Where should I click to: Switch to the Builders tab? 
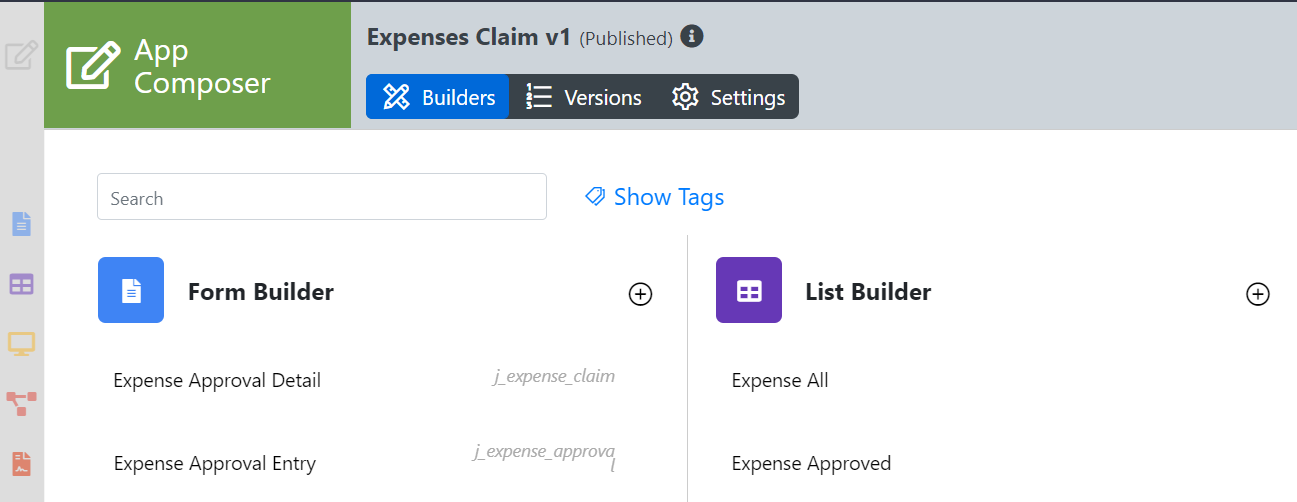pos(438,97)
